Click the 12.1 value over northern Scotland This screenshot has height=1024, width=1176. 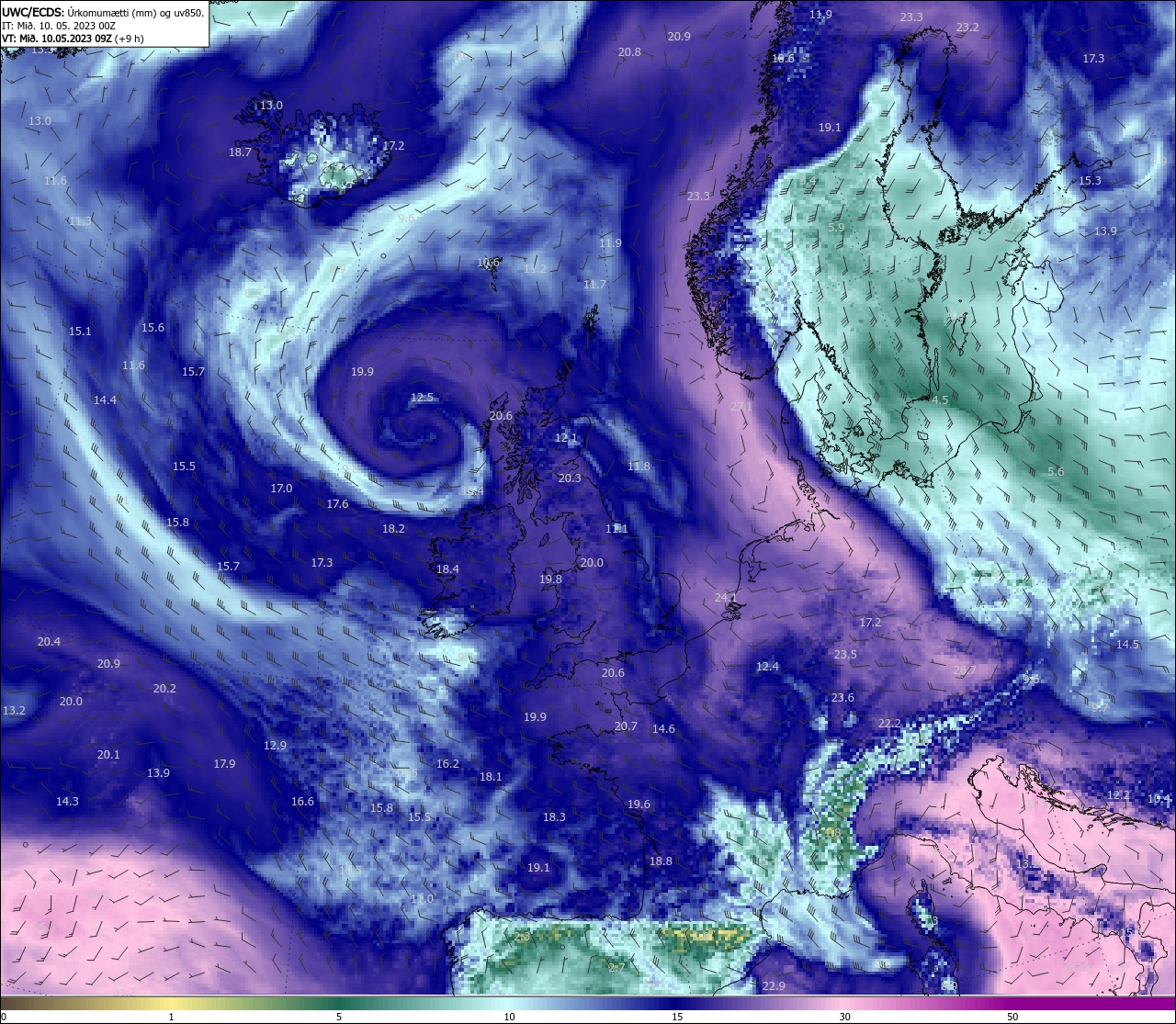click(x=566, y=439)
